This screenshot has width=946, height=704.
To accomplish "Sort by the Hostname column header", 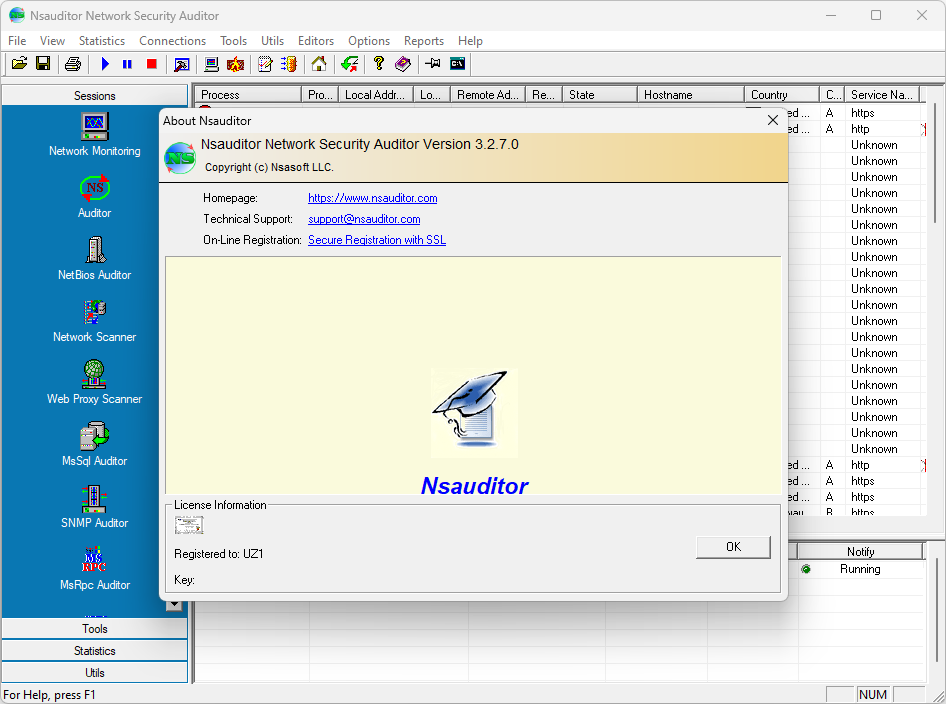I will [690, 95].
